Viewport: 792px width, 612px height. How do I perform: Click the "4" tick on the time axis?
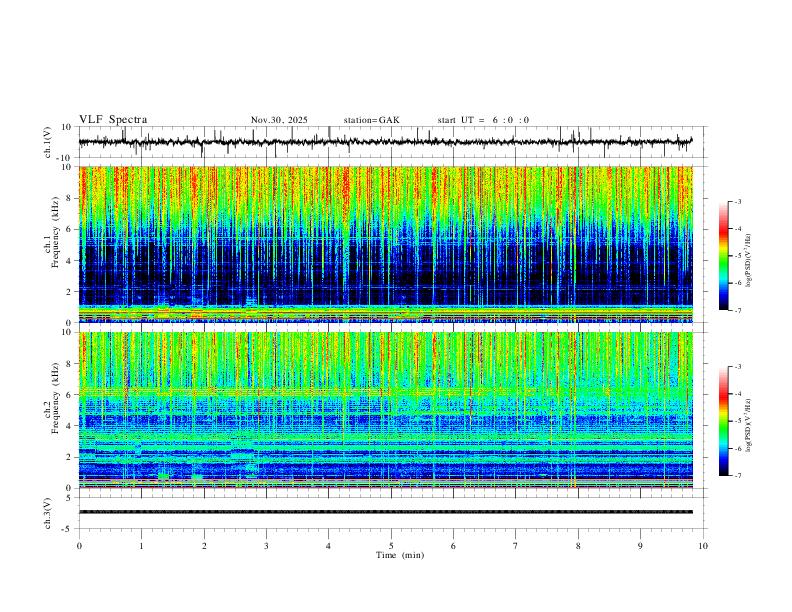[329, 546]
